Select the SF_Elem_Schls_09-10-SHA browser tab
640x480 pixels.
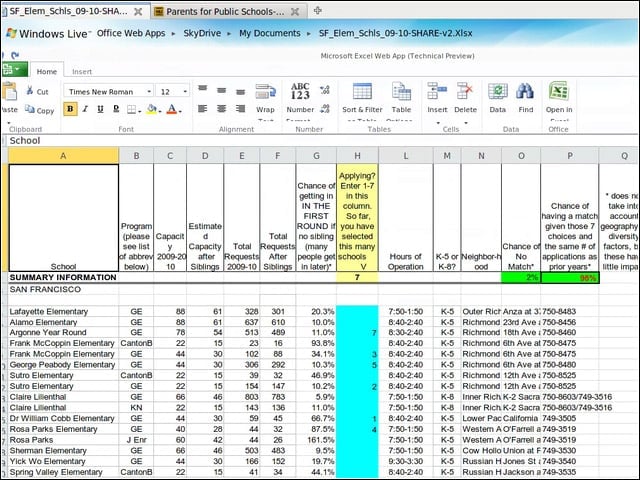pos(68,11)
